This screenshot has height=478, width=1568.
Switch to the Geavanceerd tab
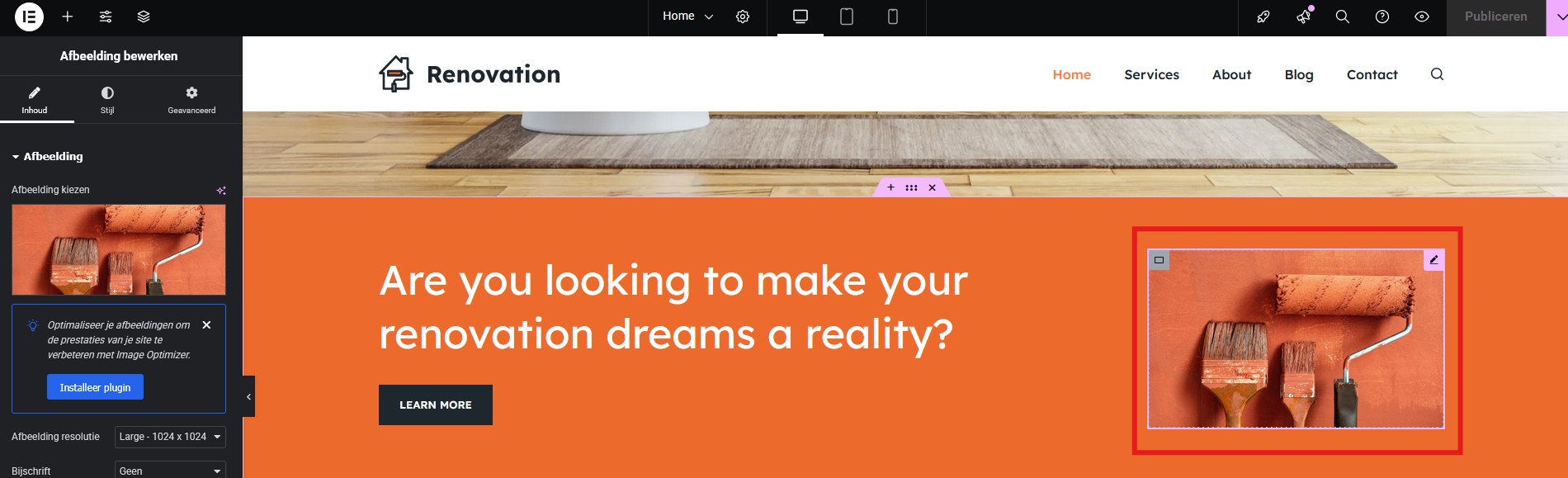coord(191,100)
